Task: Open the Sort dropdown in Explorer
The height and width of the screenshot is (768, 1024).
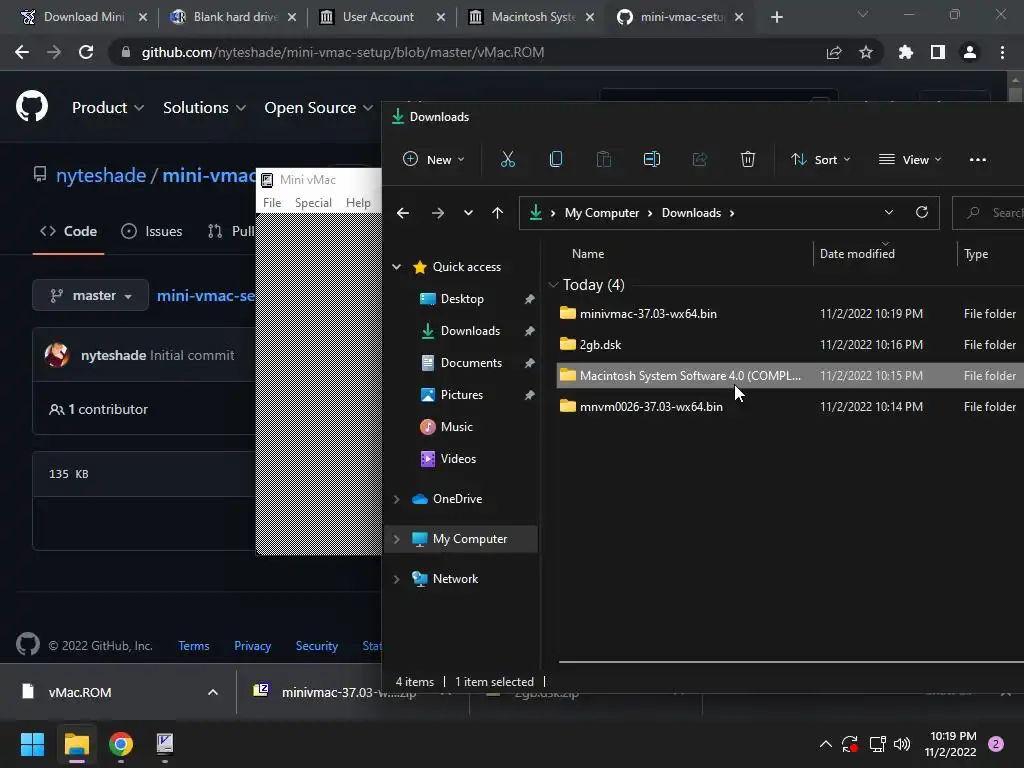Action: (821, 159)
